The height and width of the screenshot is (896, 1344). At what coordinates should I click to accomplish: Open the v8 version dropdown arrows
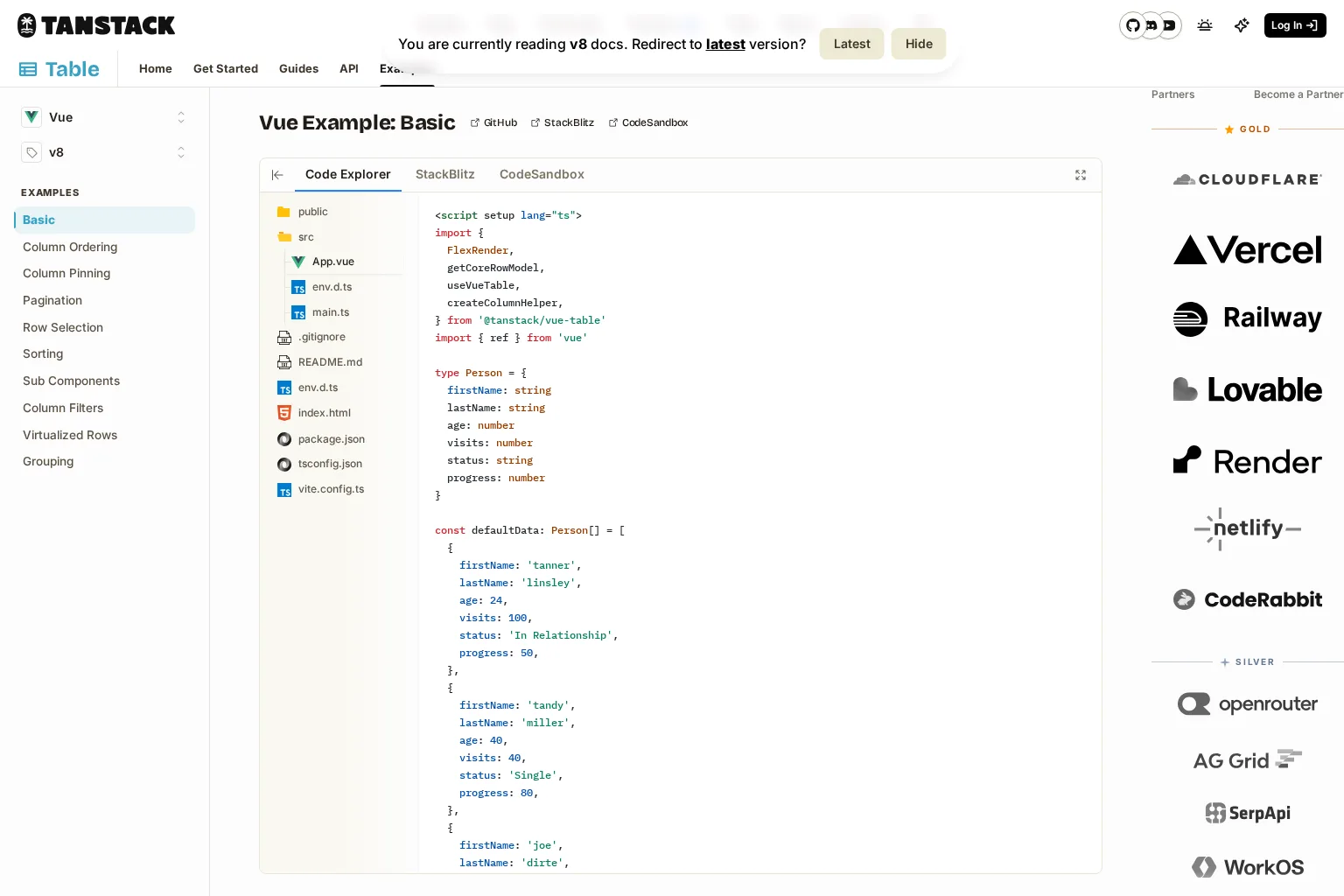click(181, 152)
